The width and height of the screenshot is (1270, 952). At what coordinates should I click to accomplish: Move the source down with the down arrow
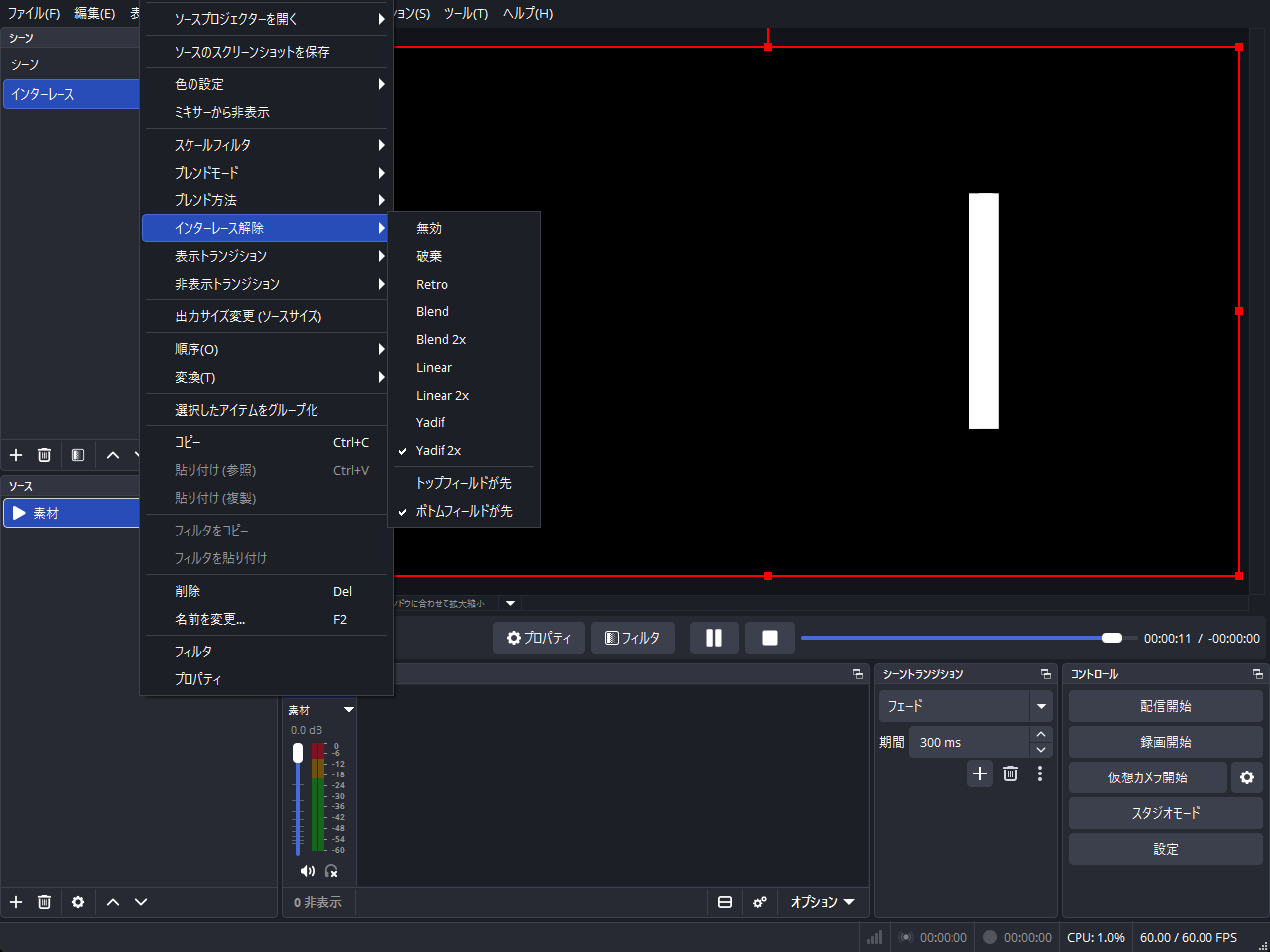pyautogui.click(x=141, y=902)
